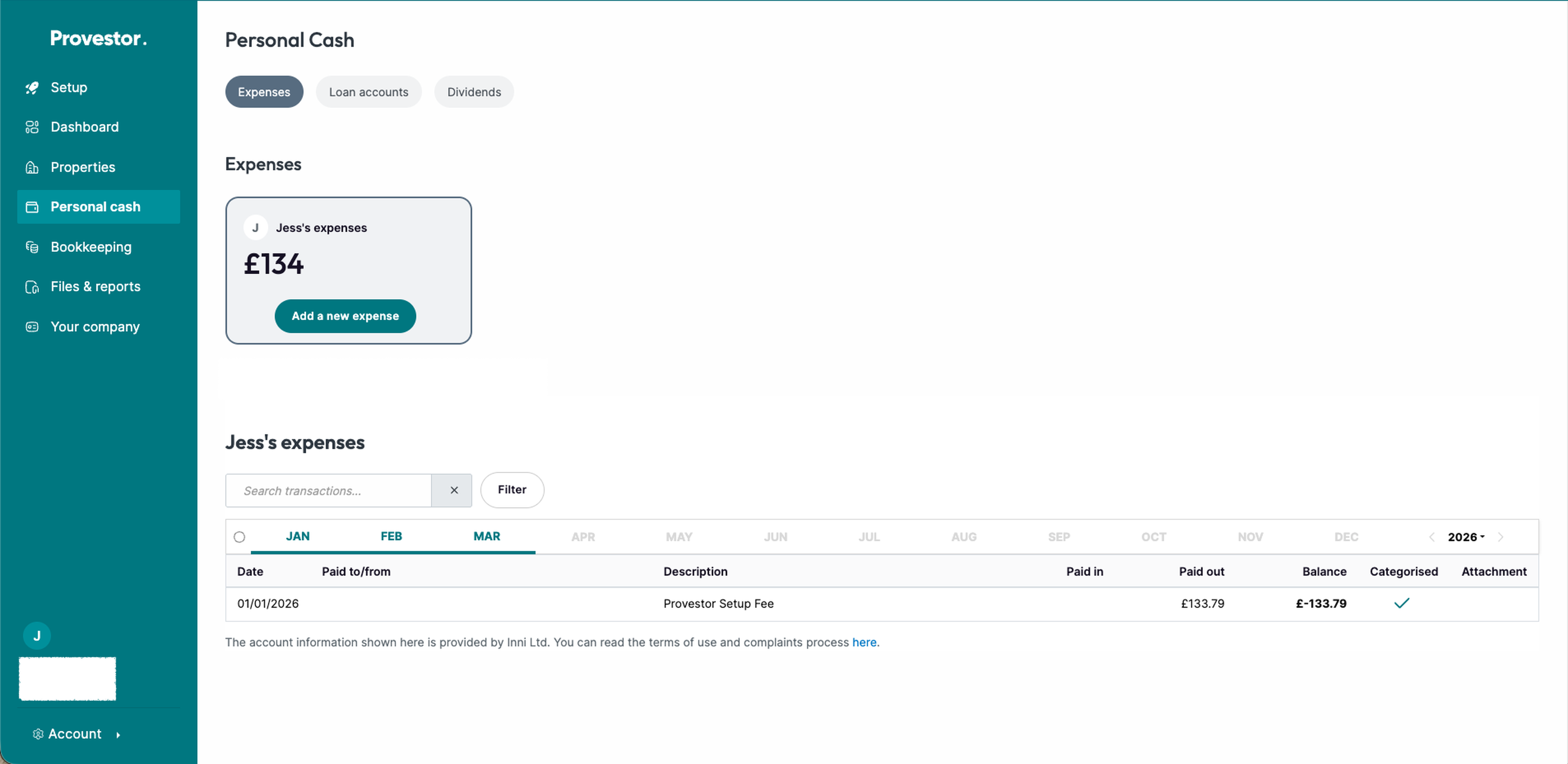Switch to the Loan accounts tab
This screenshot has width=1568, height=764.
tap(368, 92)
